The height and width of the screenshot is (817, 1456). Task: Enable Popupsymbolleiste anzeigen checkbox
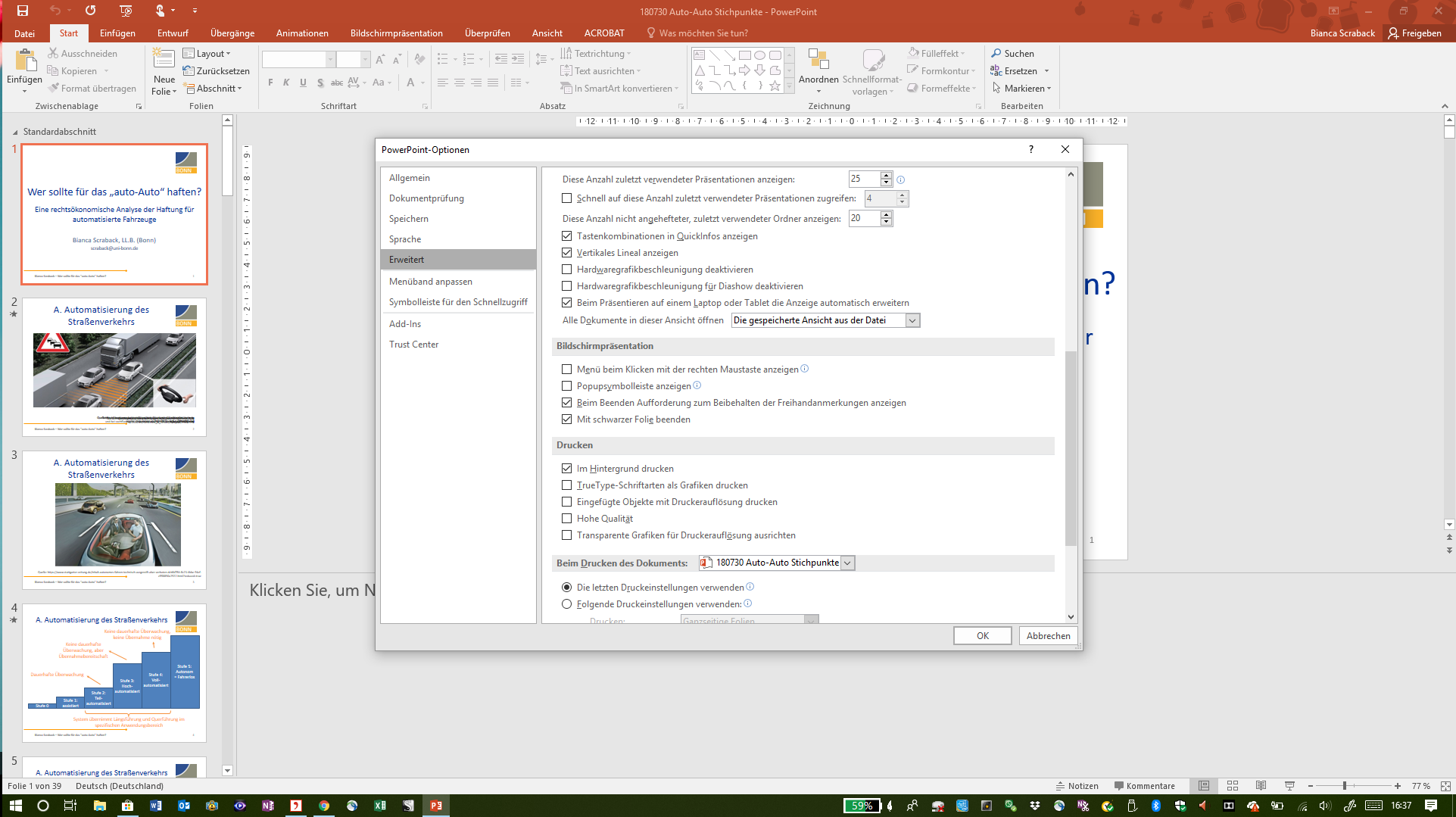click(x=566, y=386)
